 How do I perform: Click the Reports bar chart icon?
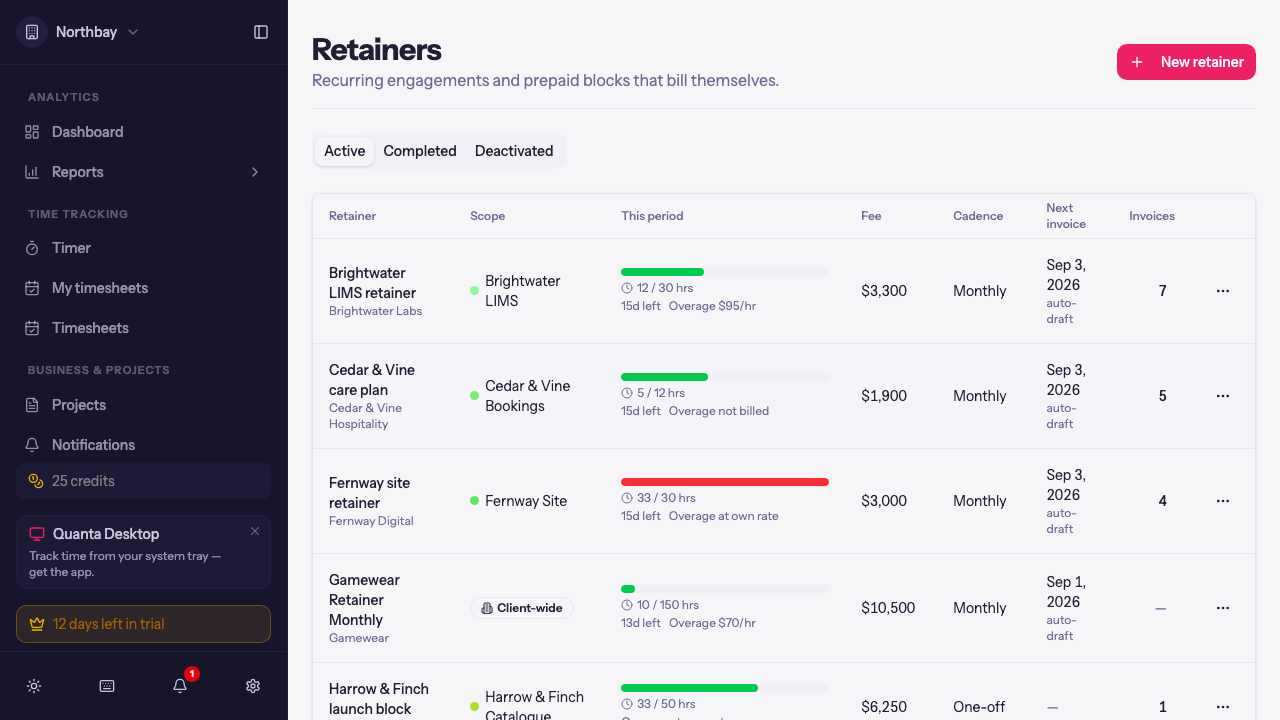[32, 172]
